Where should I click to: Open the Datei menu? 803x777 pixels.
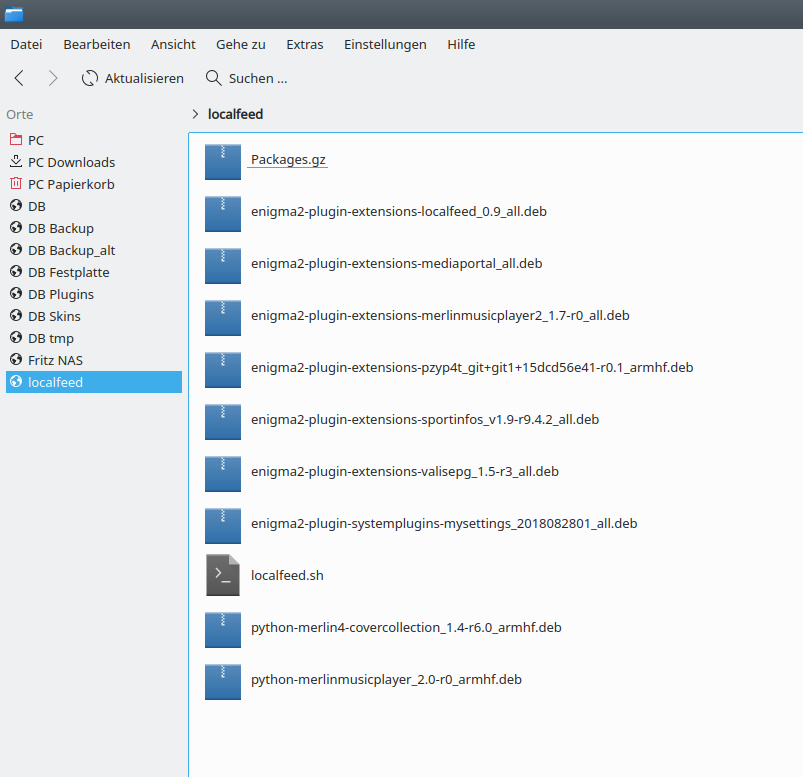coord(26,45)
